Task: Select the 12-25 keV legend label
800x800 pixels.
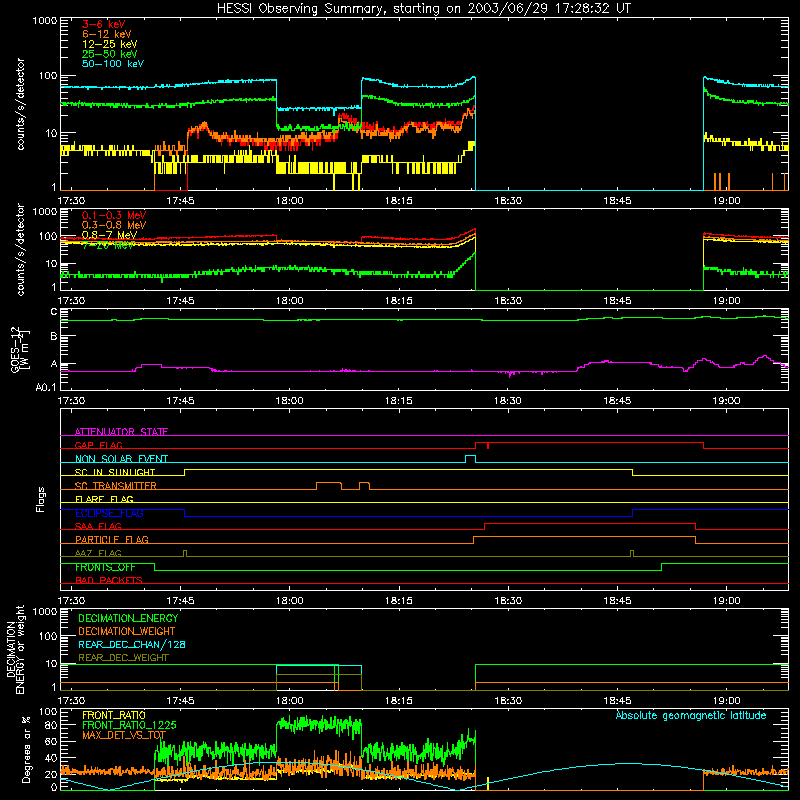Action: click(110, 44)
